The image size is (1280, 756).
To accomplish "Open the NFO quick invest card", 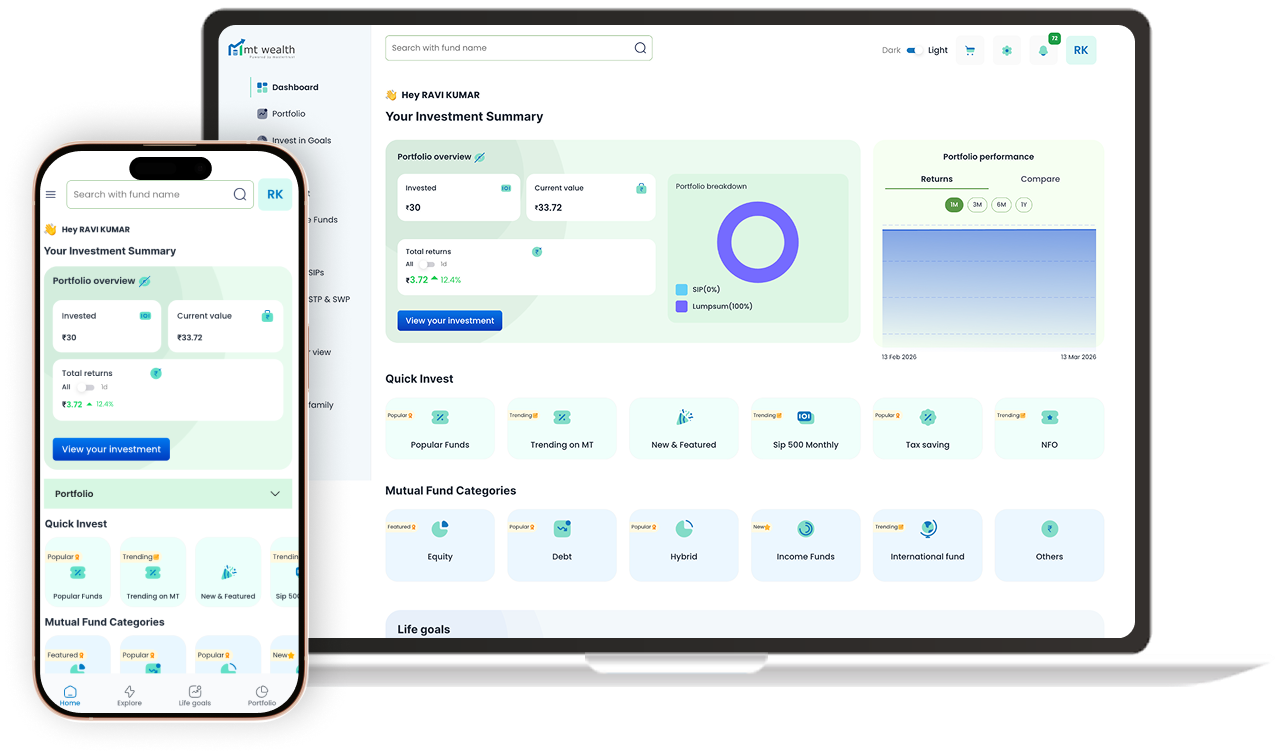I will pos(1049,429).
